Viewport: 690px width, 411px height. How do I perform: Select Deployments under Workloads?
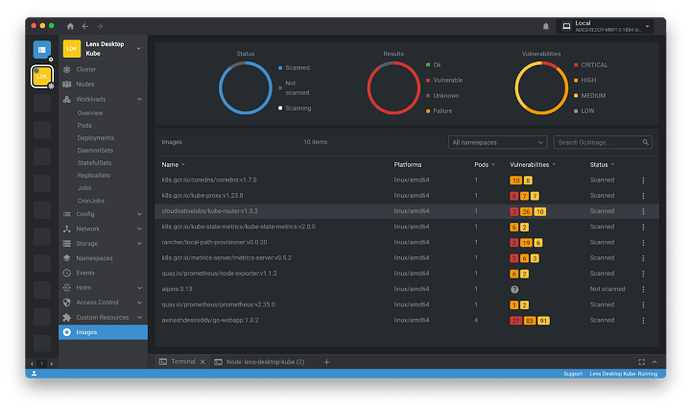tap(96, 138)
